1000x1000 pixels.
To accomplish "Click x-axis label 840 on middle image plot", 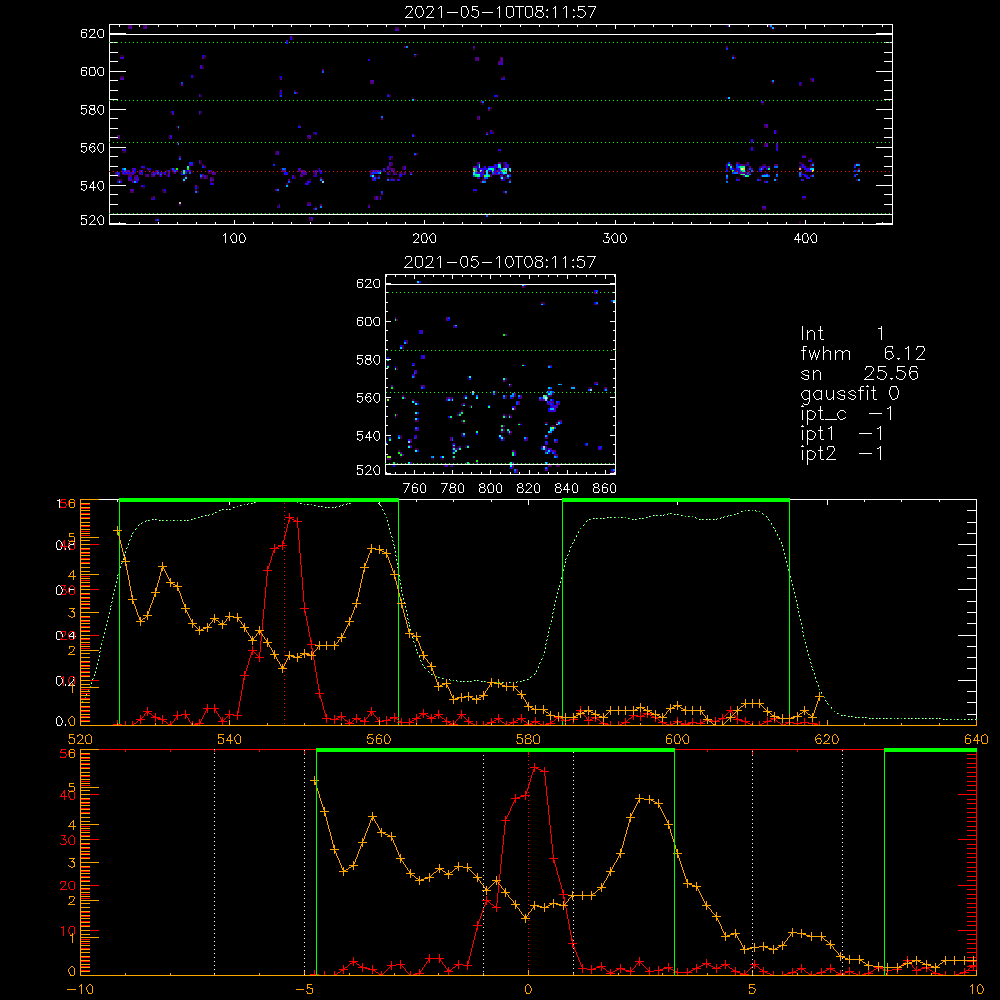I will click(x=566, y=489).
